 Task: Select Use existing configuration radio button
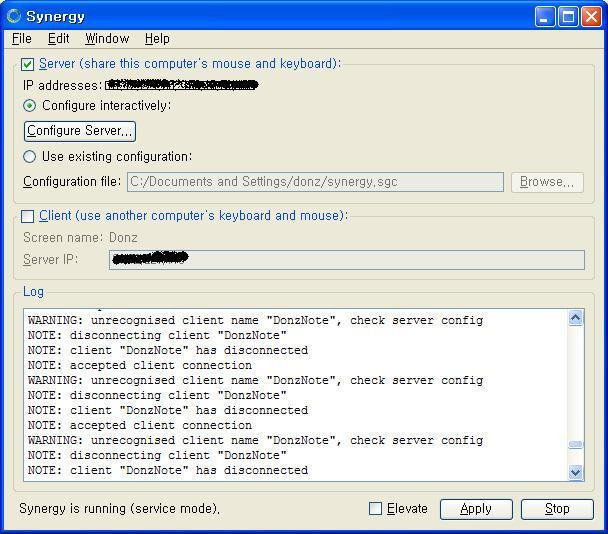[x=29, y=157]
